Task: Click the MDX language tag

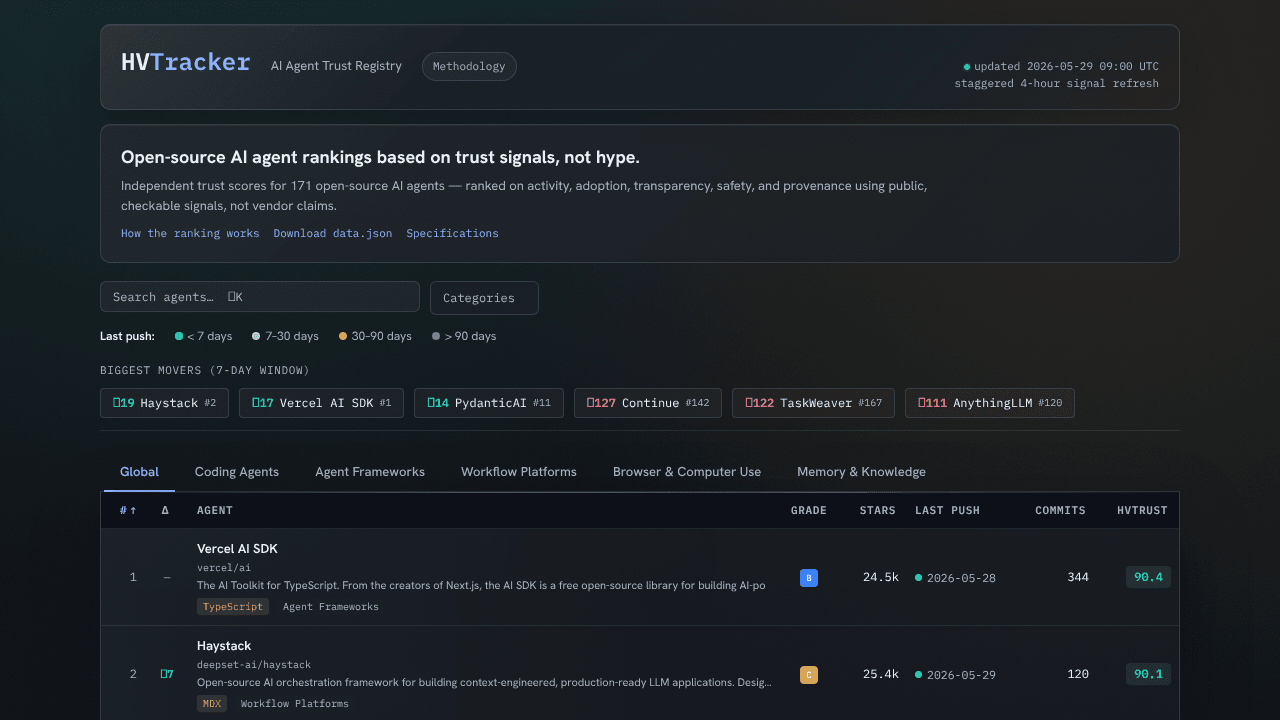Action: pos(212,704)
